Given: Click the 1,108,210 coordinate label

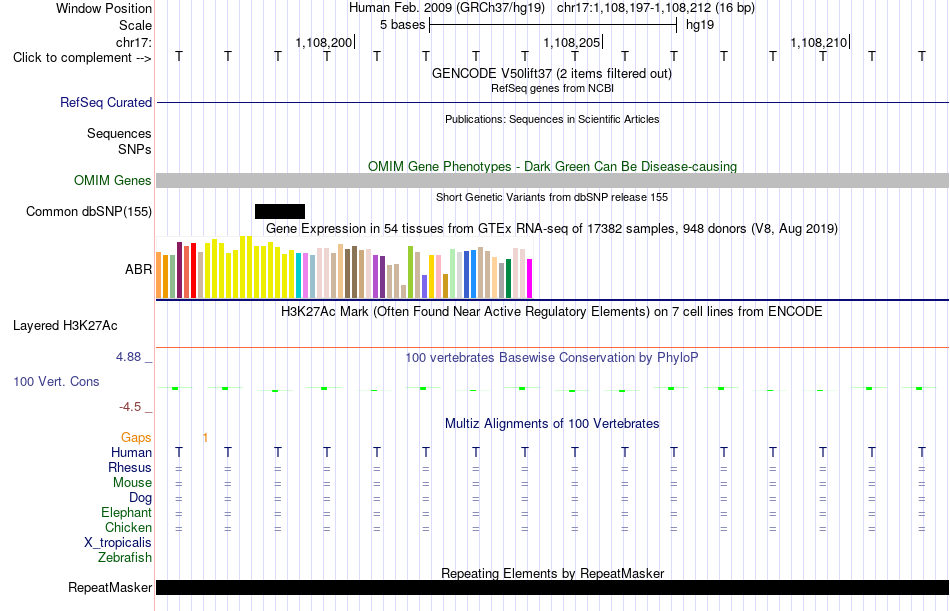Looking at the screenshot, I should pos(819,42).
